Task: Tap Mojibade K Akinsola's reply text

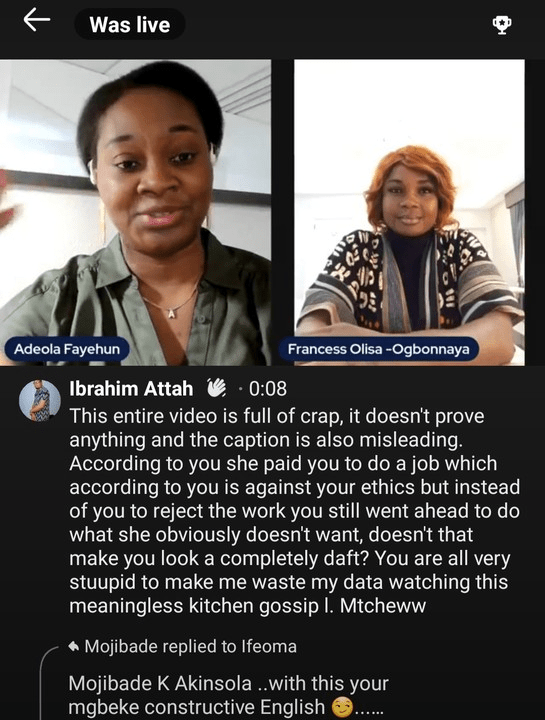Action: (229, 695)
